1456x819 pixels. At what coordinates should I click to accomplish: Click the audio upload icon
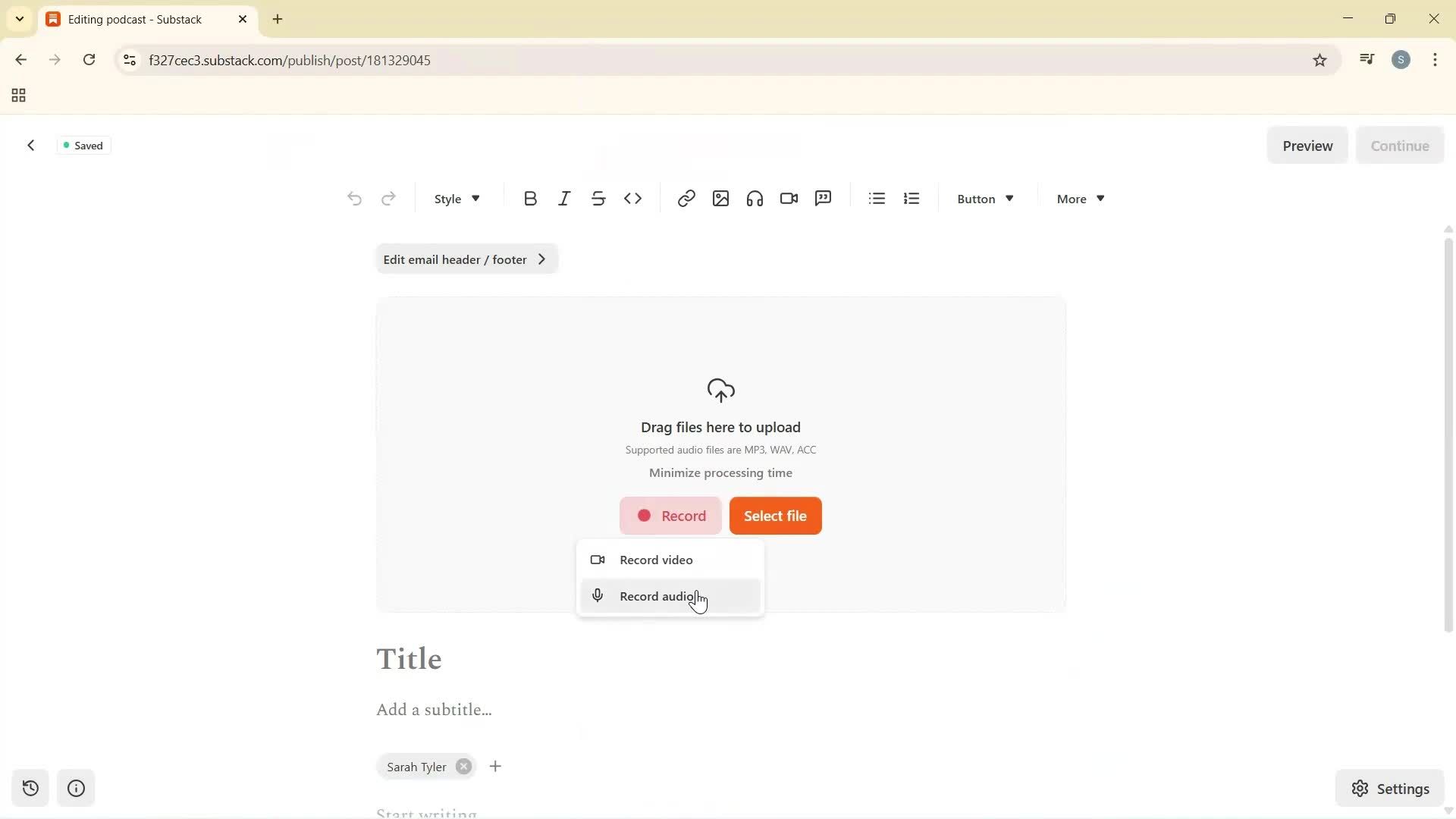754,198
